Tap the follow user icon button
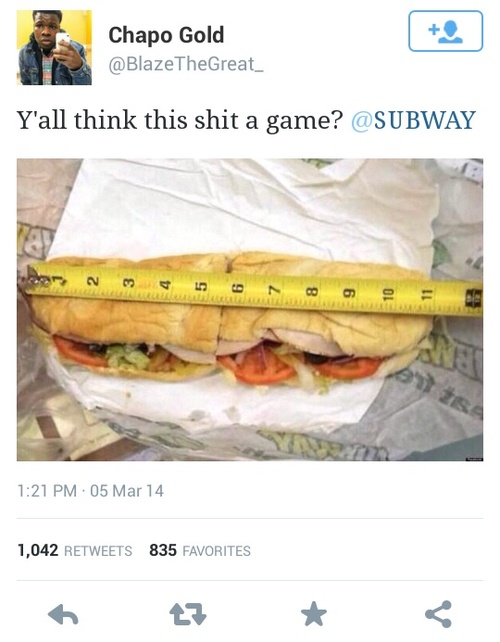Screen dimensions: 500x642 (446, 31)
